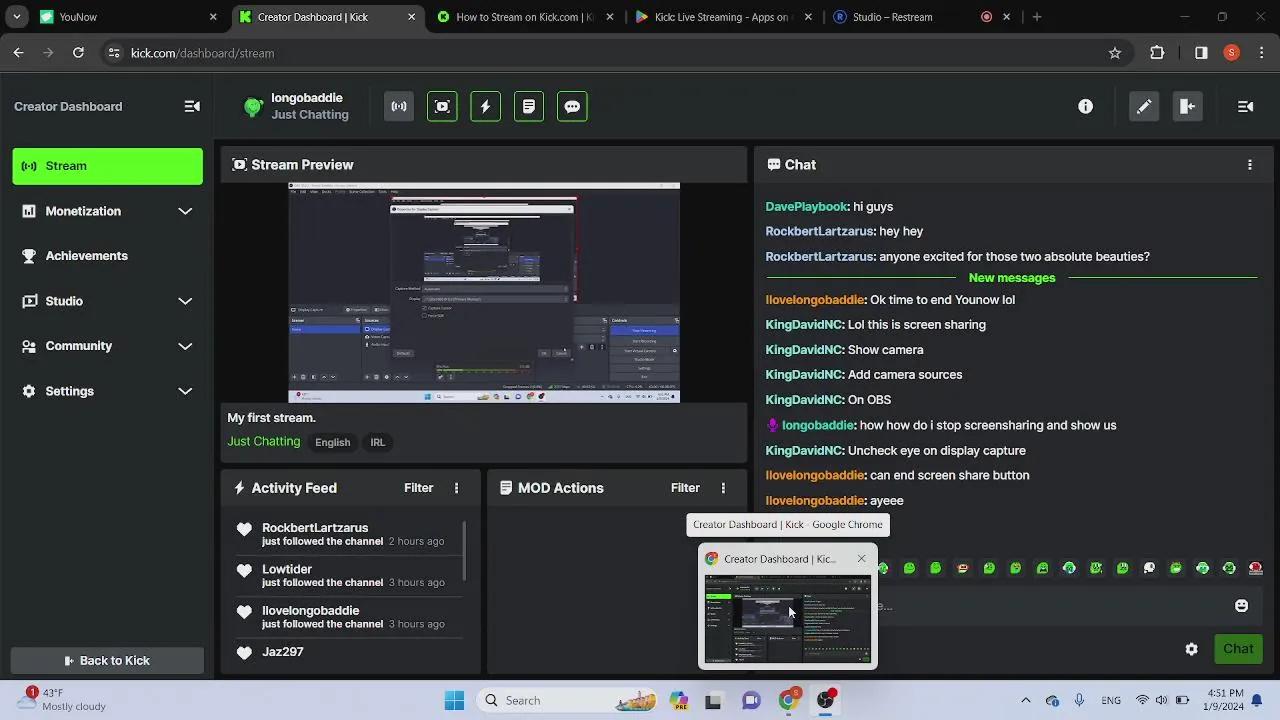Open the MOD Actions Filter dropdown
Screen dimensions: 1280x720
pyautogui.click(x=685, y=488)
